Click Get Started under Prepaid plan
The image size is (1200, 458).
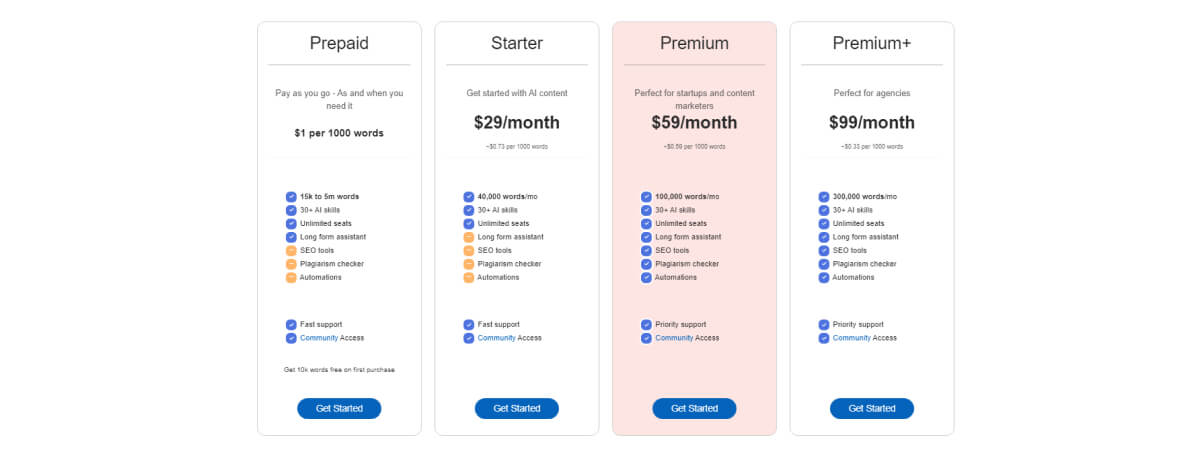(339, 408)
